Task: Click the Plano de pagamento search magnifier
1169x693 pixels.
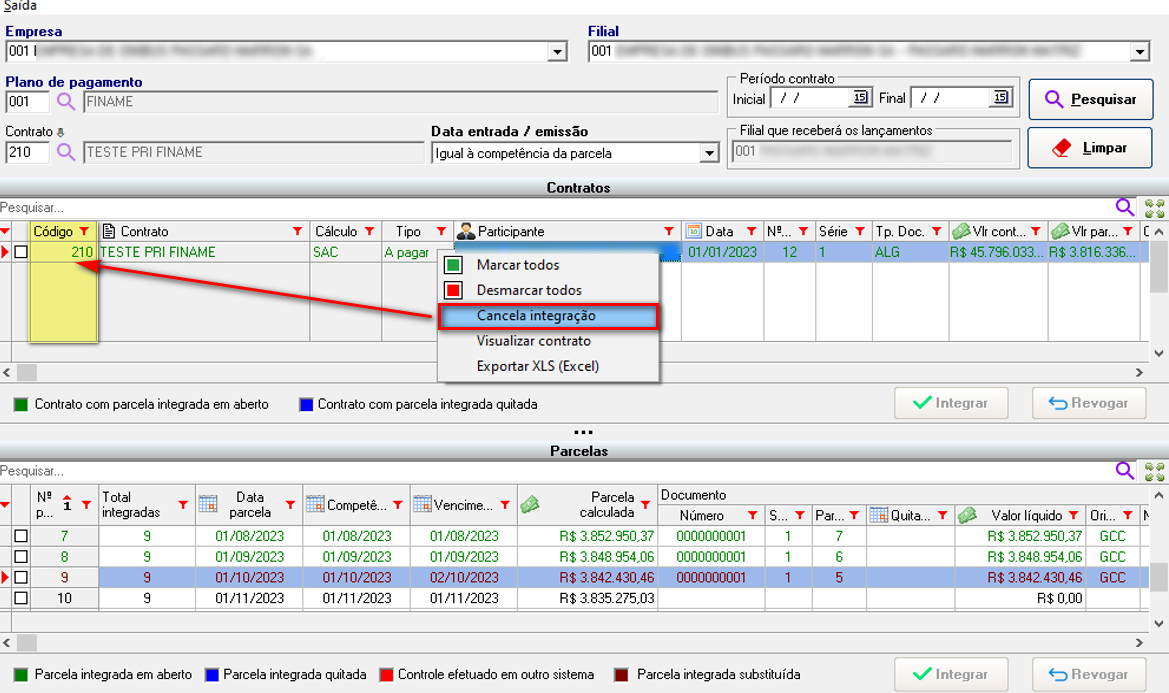Action: point(66,101)
